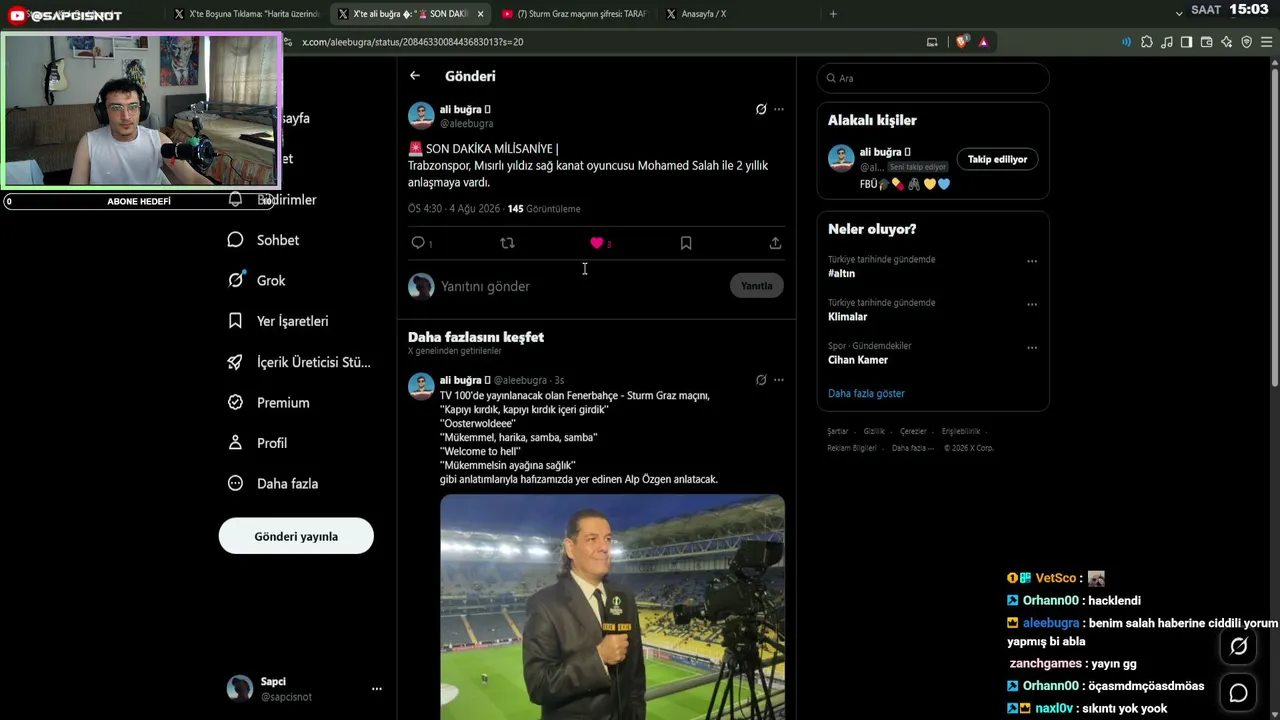
Task: Open the #altın trending topic
Action: pyautogui.click(x=841, y=273)
